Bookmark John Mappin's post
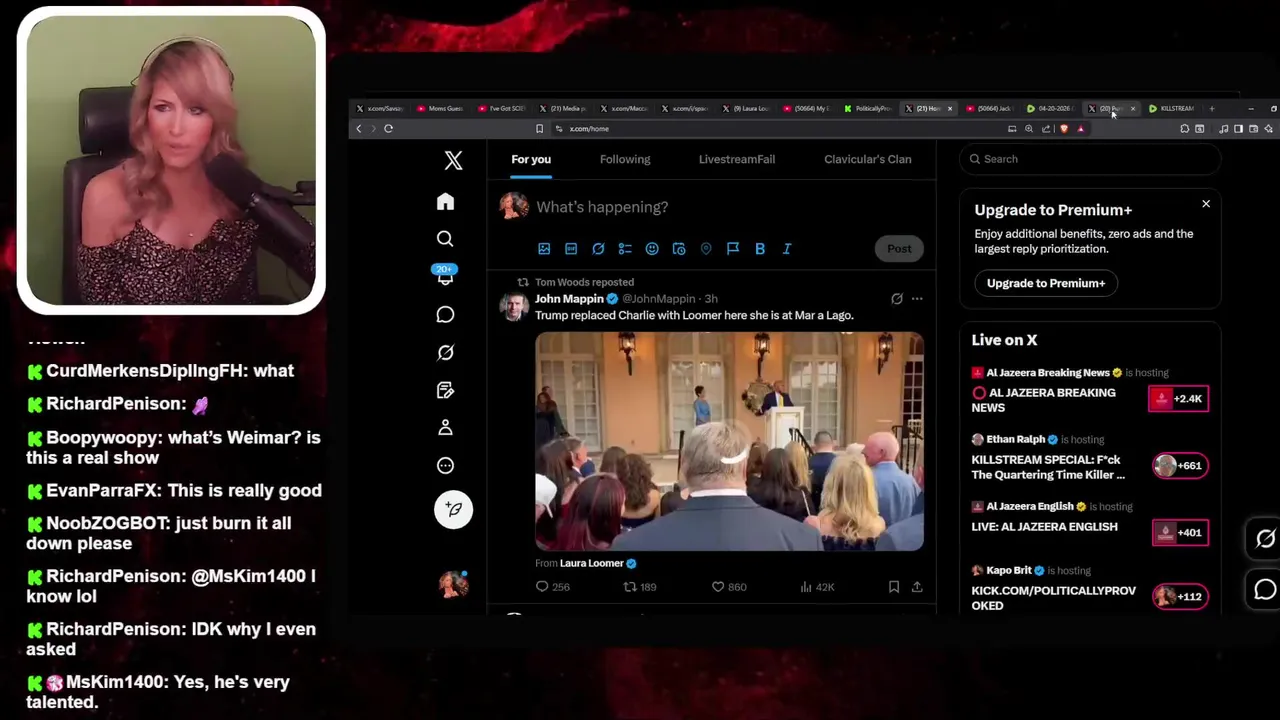 894,587
